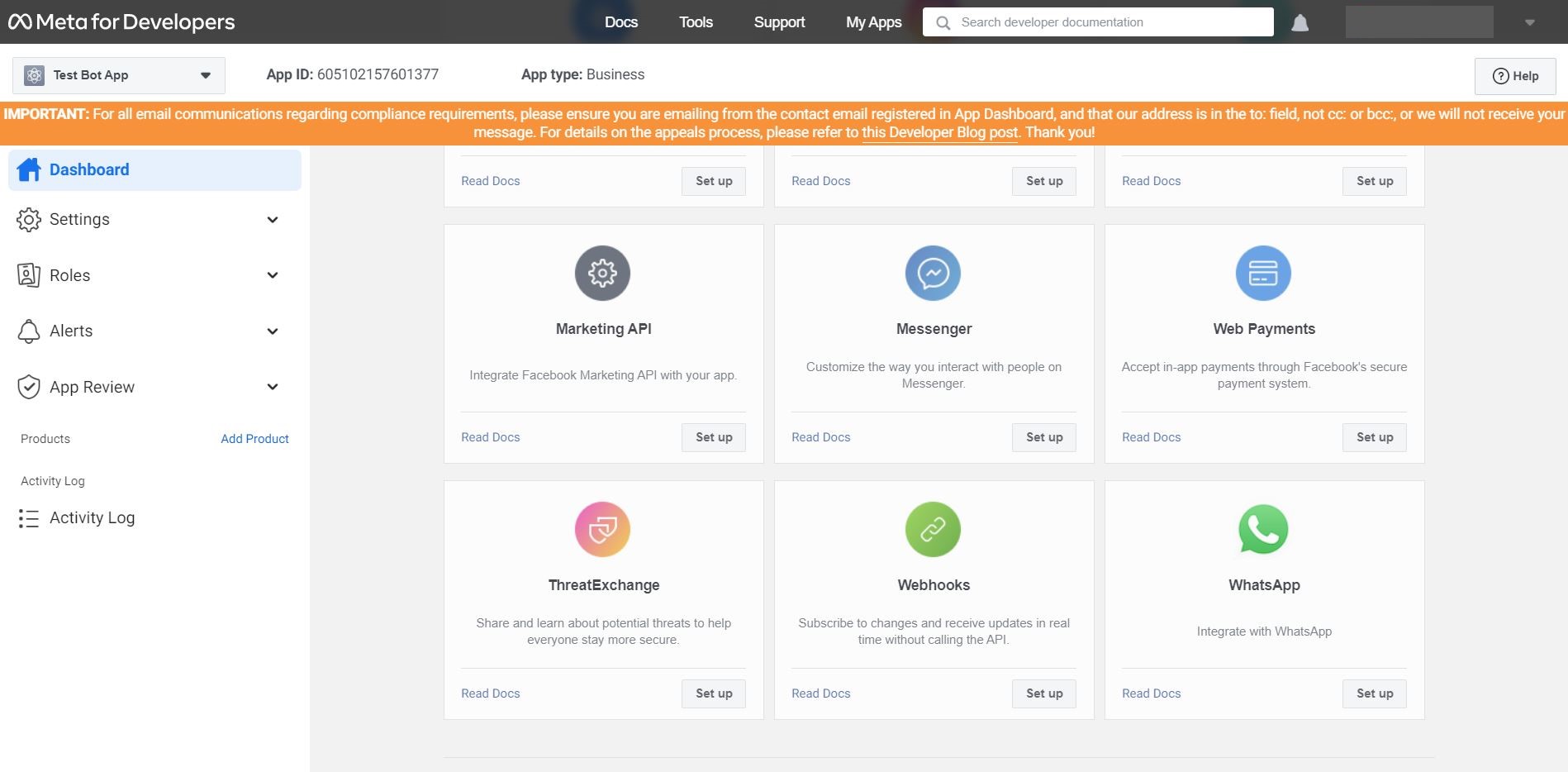Expand the Alerts section chevron

pos(273,331)
